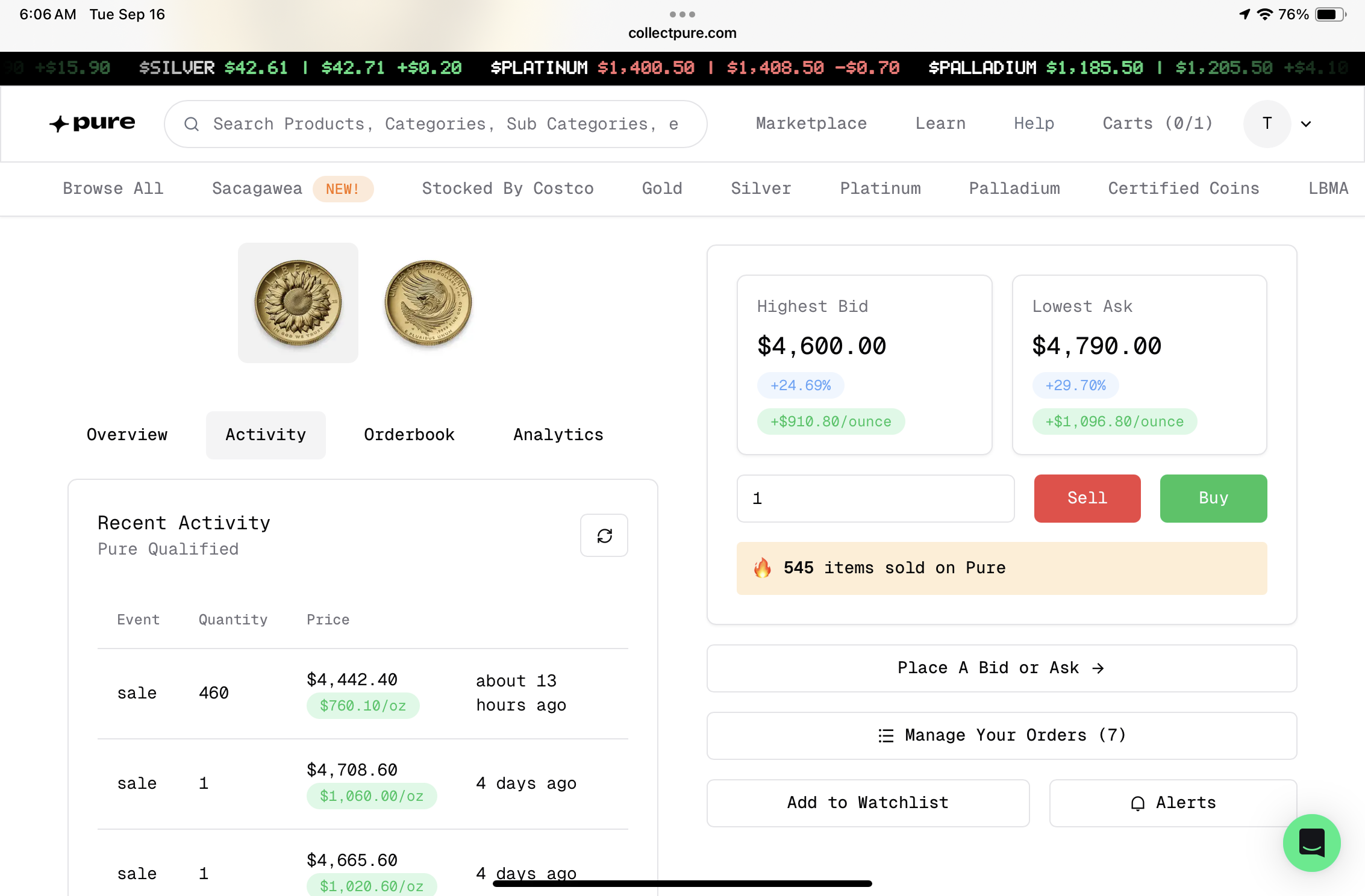Open the LBMA category
The height and width of the screenshot is (896, 1365).
coord(1328,188)
